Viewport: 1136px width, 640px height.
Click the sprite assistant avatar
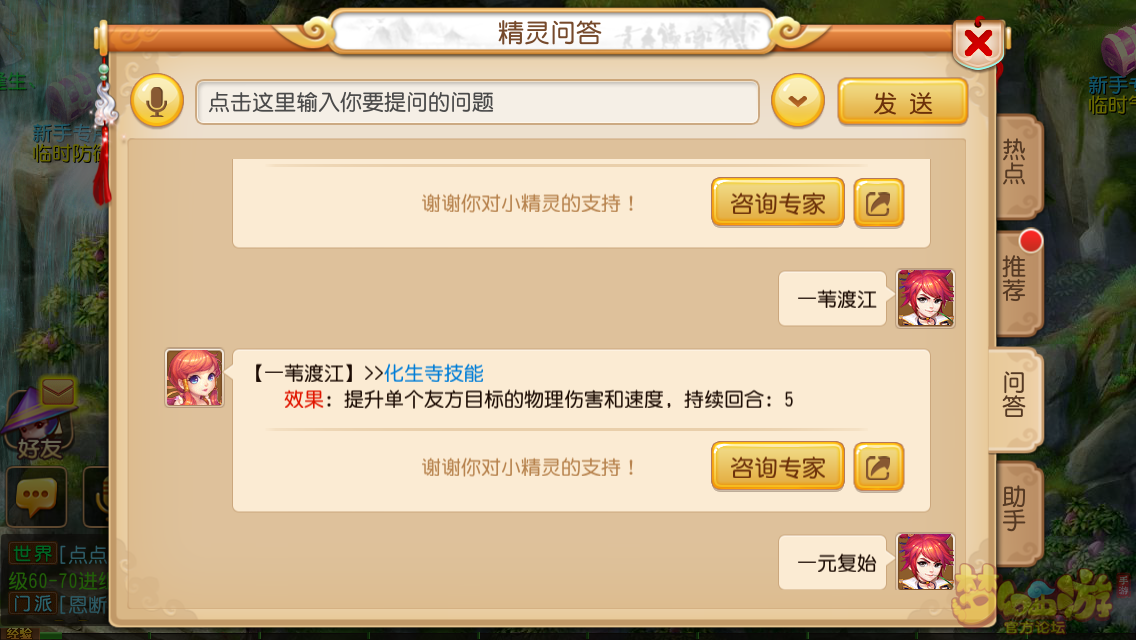194,378
